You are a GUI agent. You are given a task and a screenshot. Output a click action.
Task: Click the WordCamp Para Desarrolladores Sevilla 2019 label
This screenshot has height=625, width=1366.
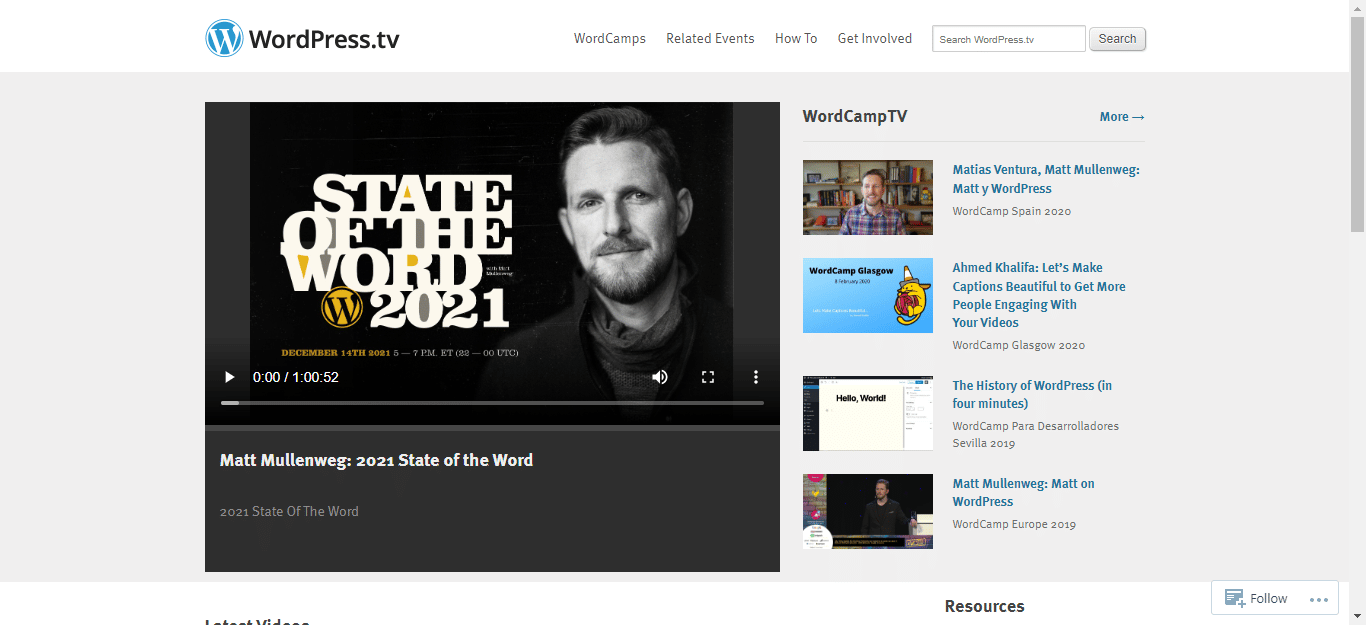tap(1036, 434)
